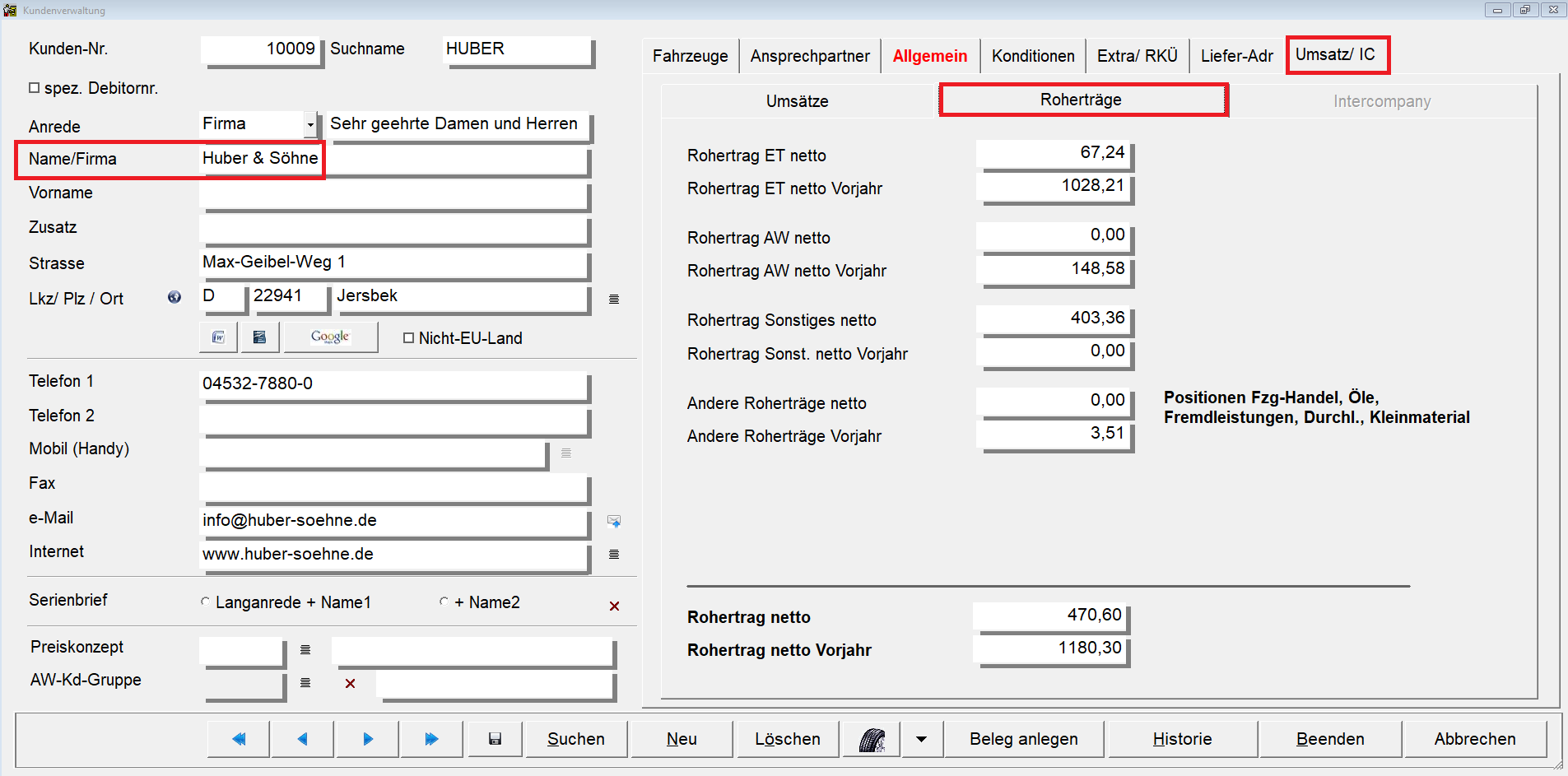Image resolution: width=1568 pixels, height=776 pixels.
Task: Open the Extra/ RKÜ tab
Action: tap(1138, 56)
